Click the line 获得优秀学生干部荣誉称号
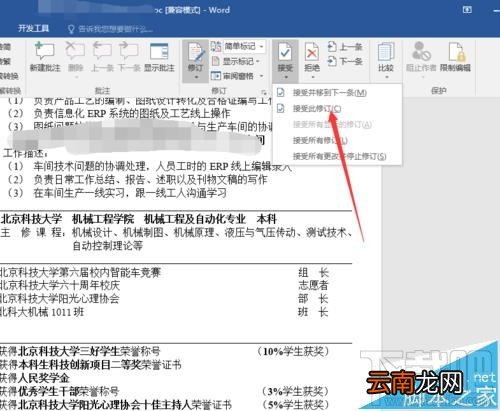Viewport: 500px width, 411px height. coord(59,391)
